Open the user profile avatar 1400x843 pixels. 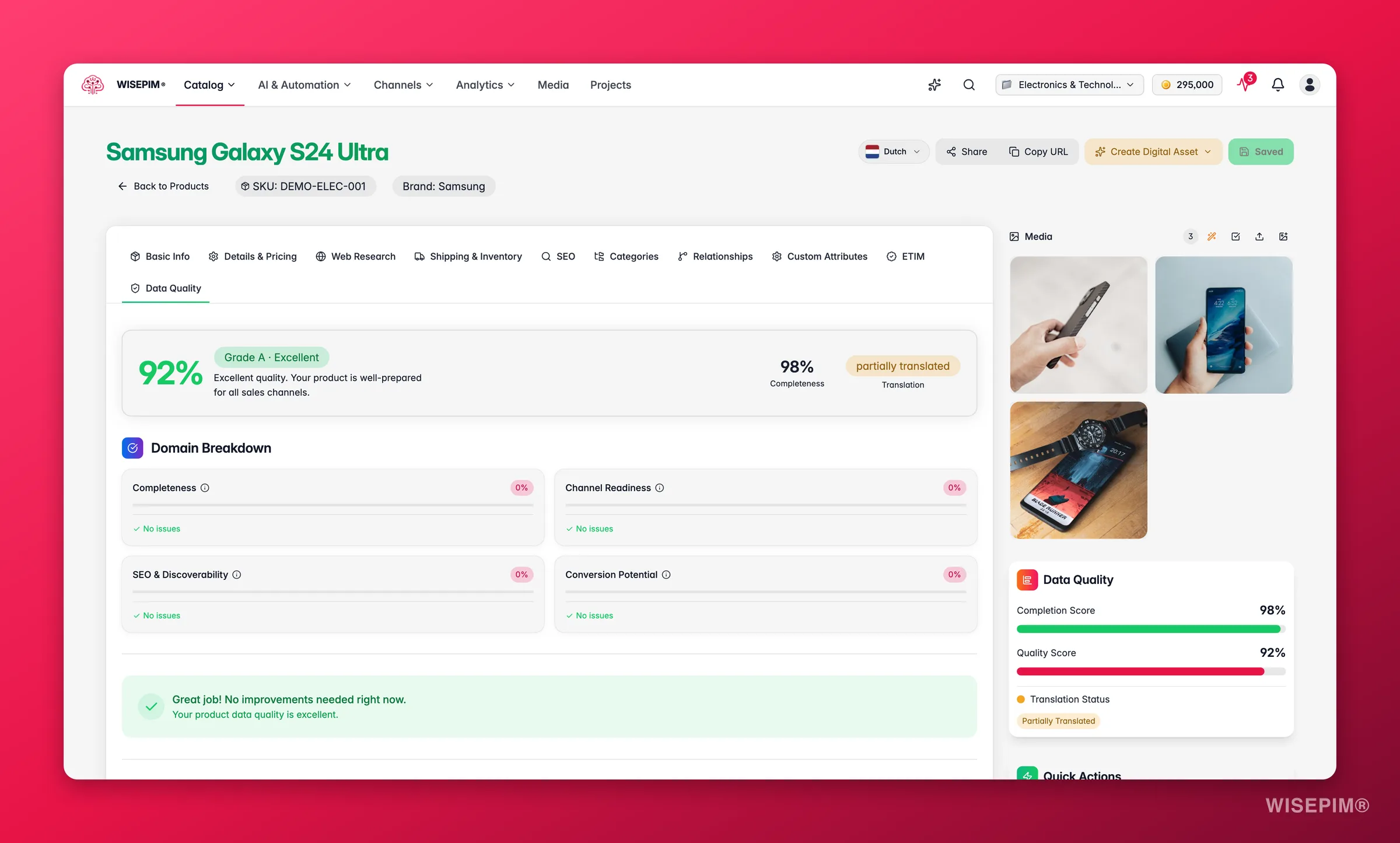point(1310,85)
